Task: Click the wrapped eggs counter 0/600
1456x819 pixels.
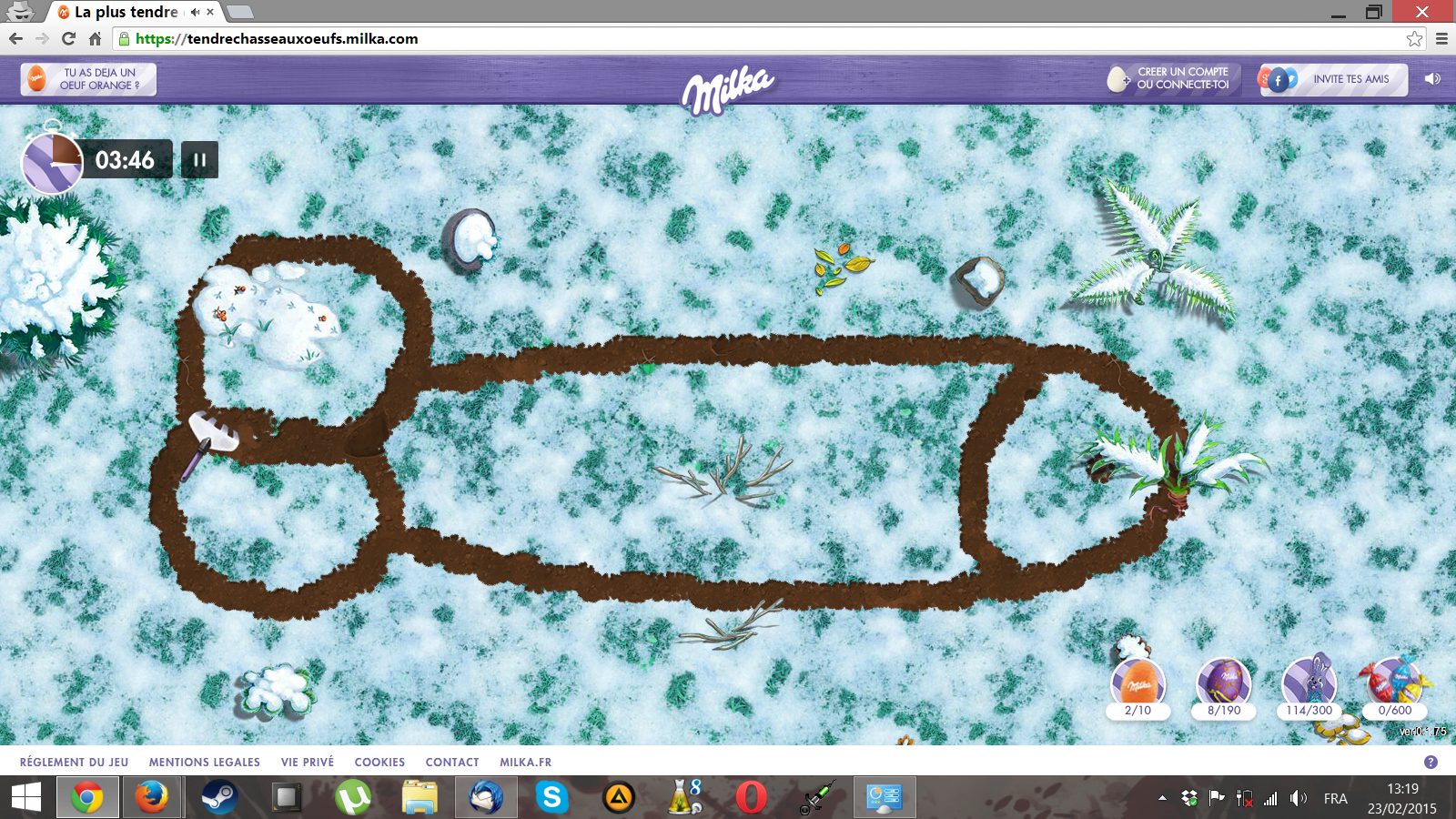Action: pyautogui.click(x=1394, y=685)
